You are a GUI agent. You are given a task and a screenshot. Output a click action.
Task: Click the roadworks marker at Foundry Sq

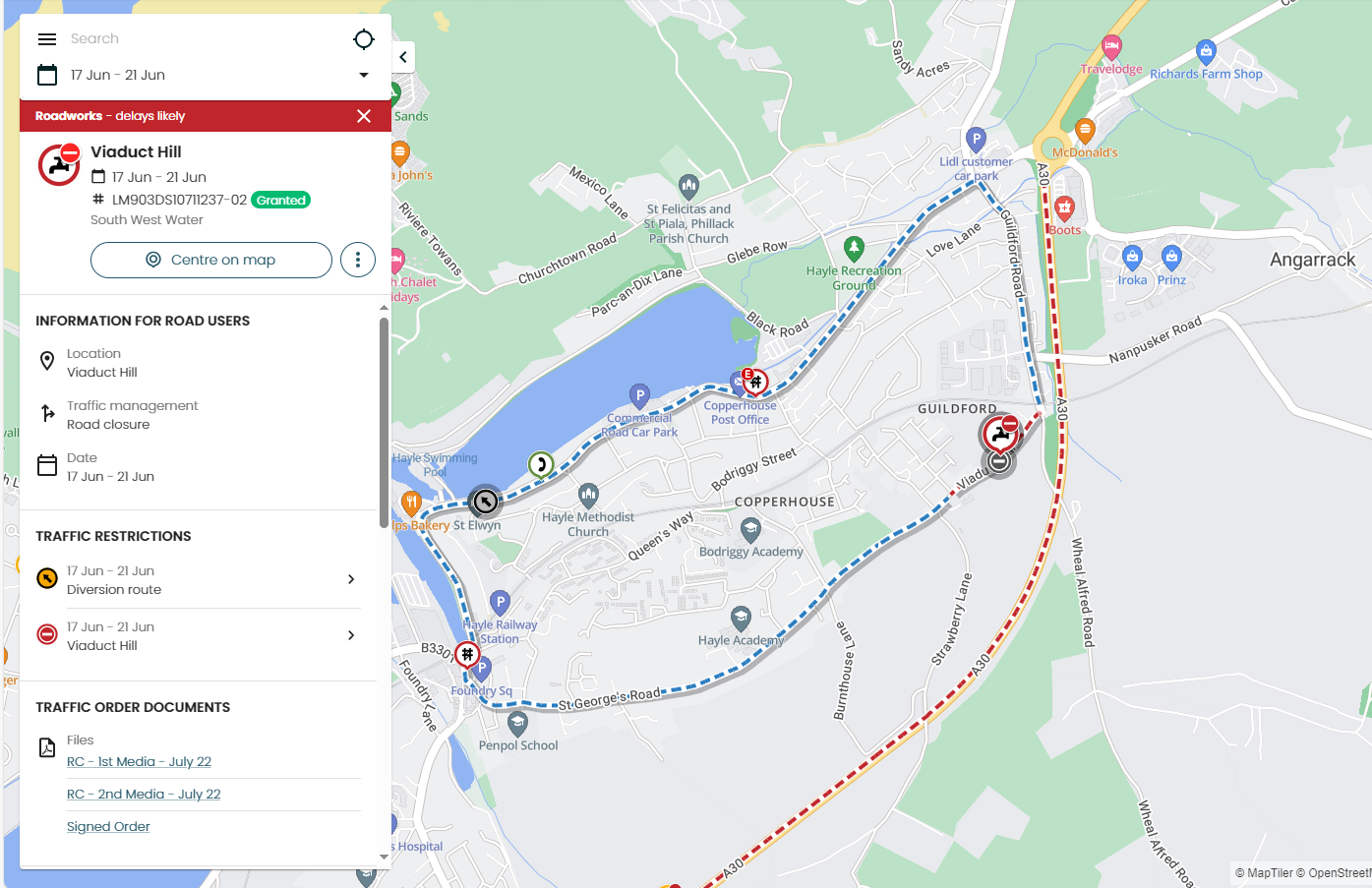467,654
